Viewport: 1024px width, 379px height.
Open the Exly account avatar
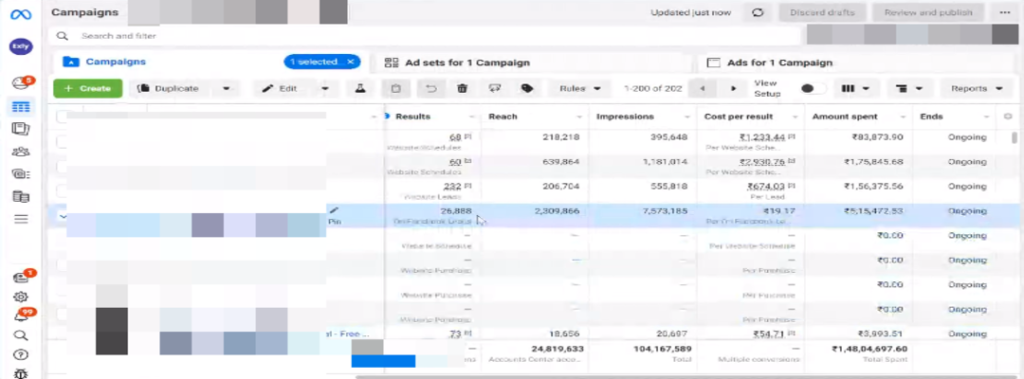pos(21,47)
